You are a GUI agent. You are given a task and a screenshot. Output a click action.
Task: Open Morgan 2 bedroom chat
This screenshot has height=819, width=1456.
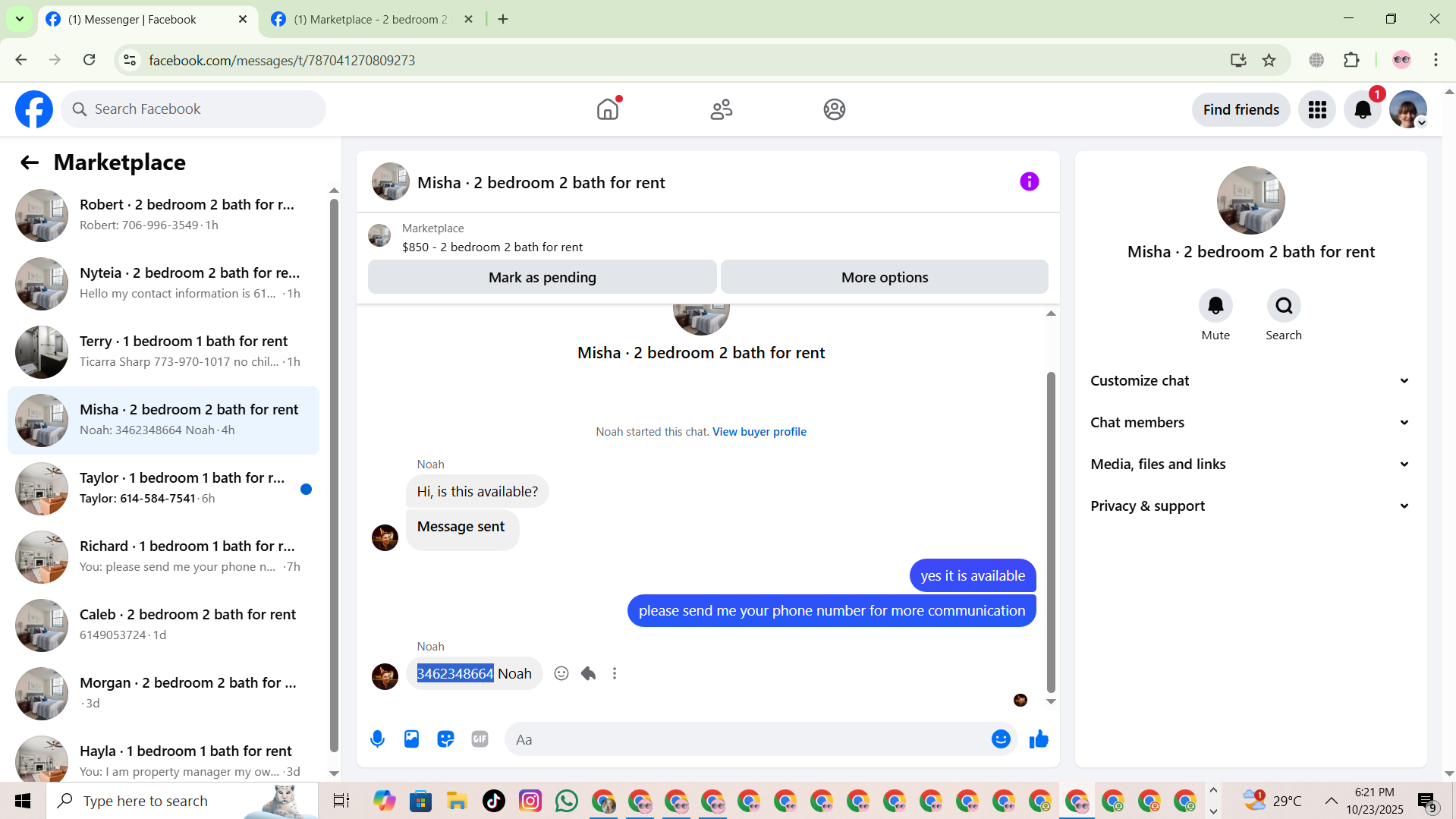pos(163,693)
